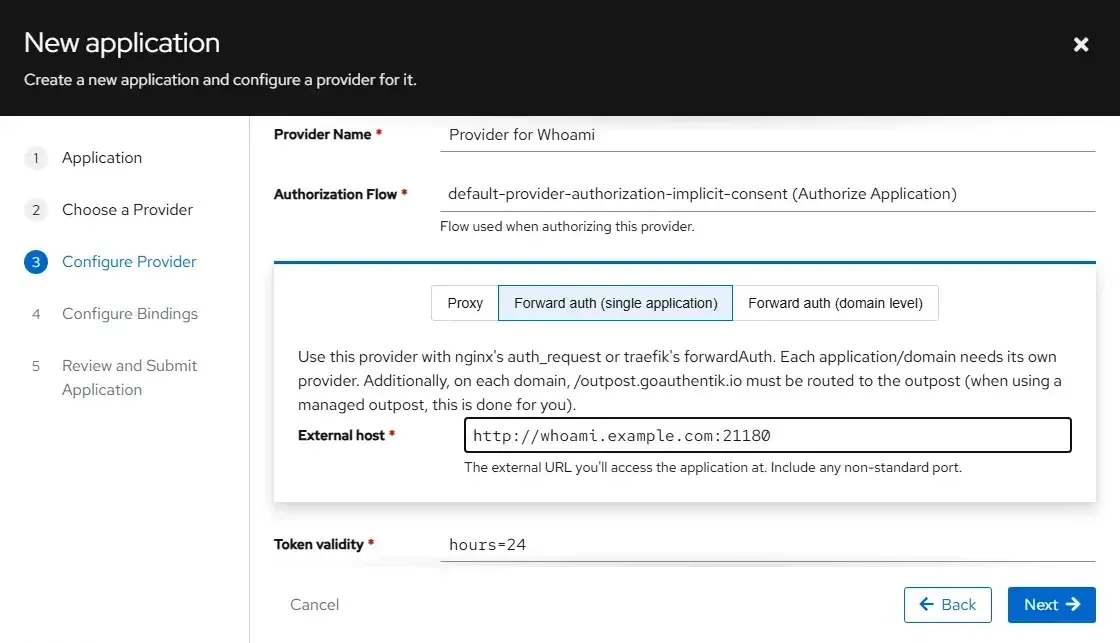The image size is (1120, 643).
Task: Click the Token validity label
Action: point(319,544)
